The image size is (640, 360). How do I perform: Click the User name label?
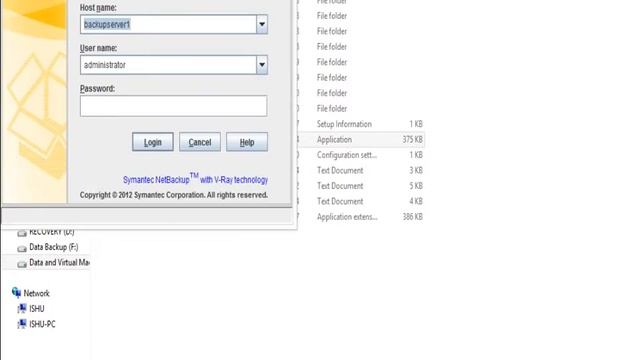(x=98, y=48)
